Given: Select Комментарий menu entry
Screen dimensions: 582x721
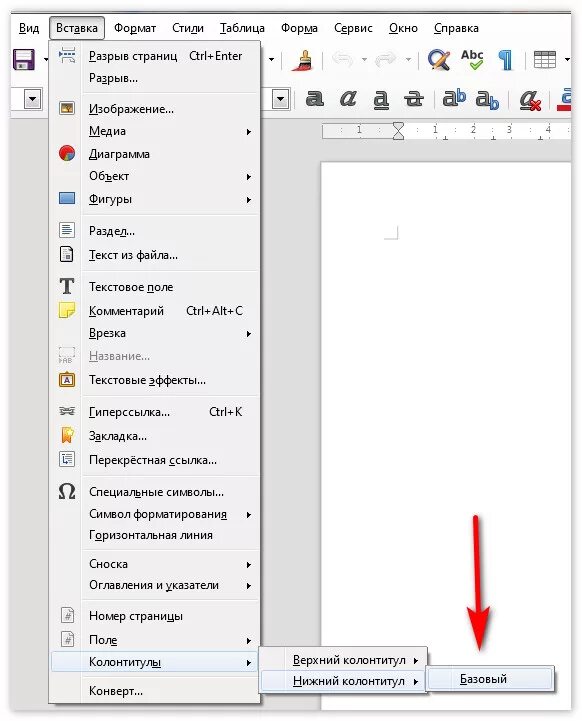Looking at the screenshot, I should click(x=155, y=311).
